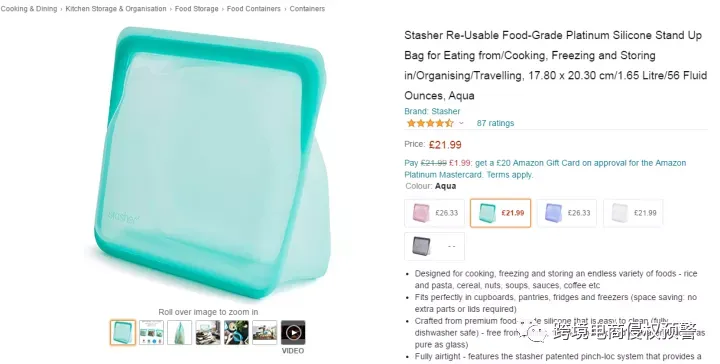This screenshot has height=364, width=720.
Task: Expand the star rating dropdown arrow
Action: (461, 123)
